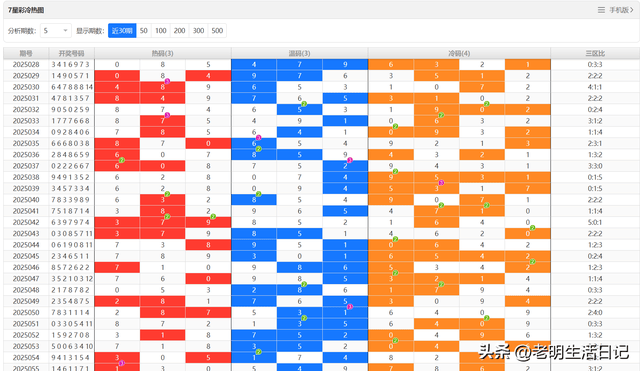Viewport: 640px width, 371px height.
Task: Click the 热码(3) column header
Action: 163,53
